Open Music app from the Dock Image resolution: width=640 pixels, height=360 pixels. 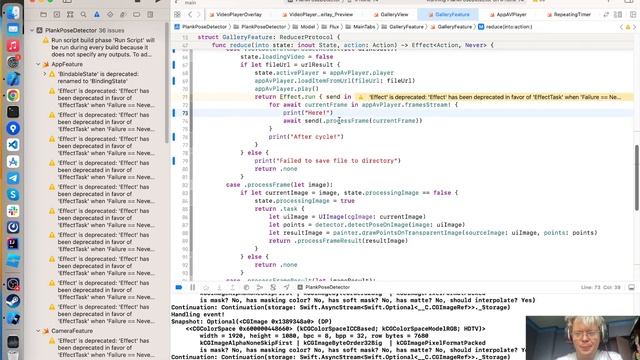pos(13,45)
